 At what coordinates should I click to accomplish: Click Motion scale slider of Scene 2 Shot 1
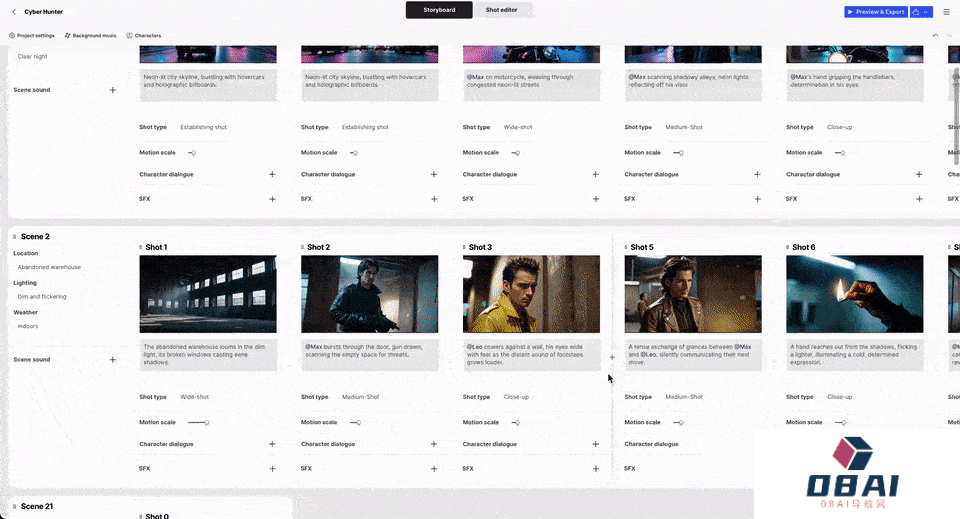(x=199, y=422)
